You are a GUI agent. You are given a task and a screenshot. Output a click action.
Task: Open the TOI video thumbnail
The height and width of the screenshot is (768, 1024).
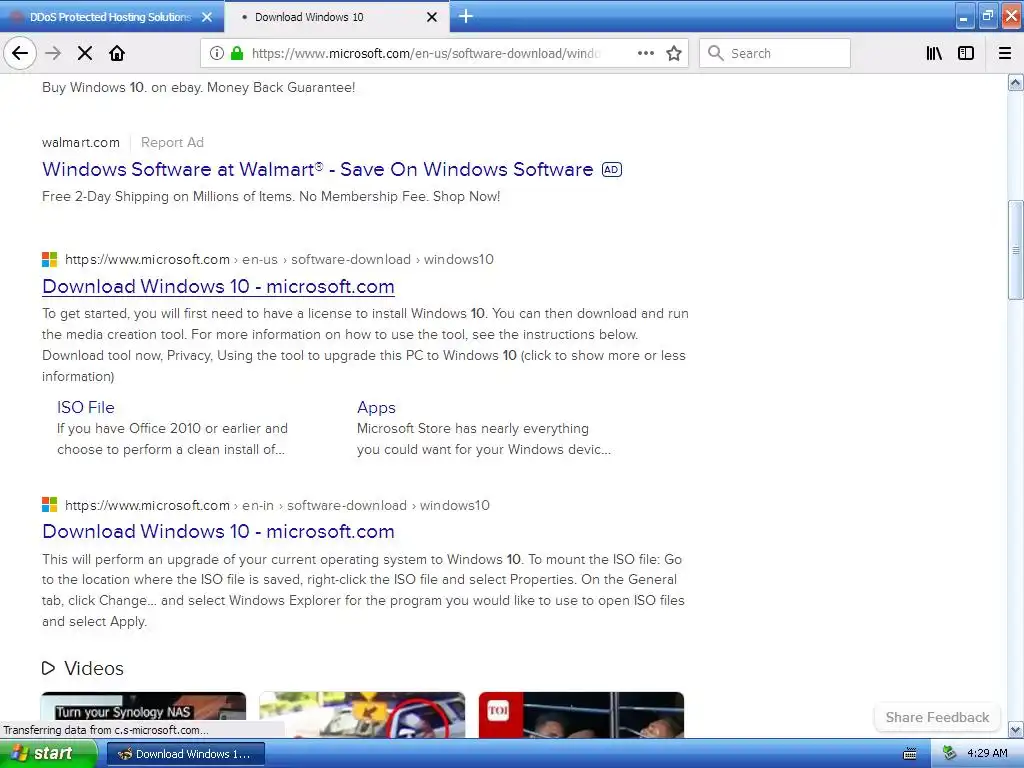click(x=581, y=715)
